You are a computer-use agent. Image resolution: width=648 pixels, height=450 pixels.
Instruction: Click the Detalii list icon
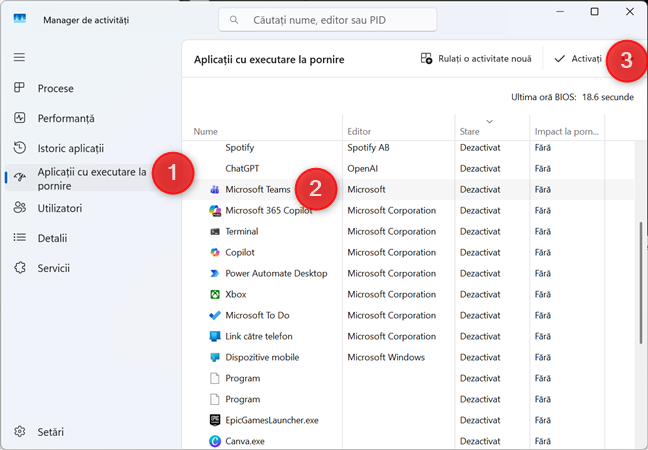19,238
